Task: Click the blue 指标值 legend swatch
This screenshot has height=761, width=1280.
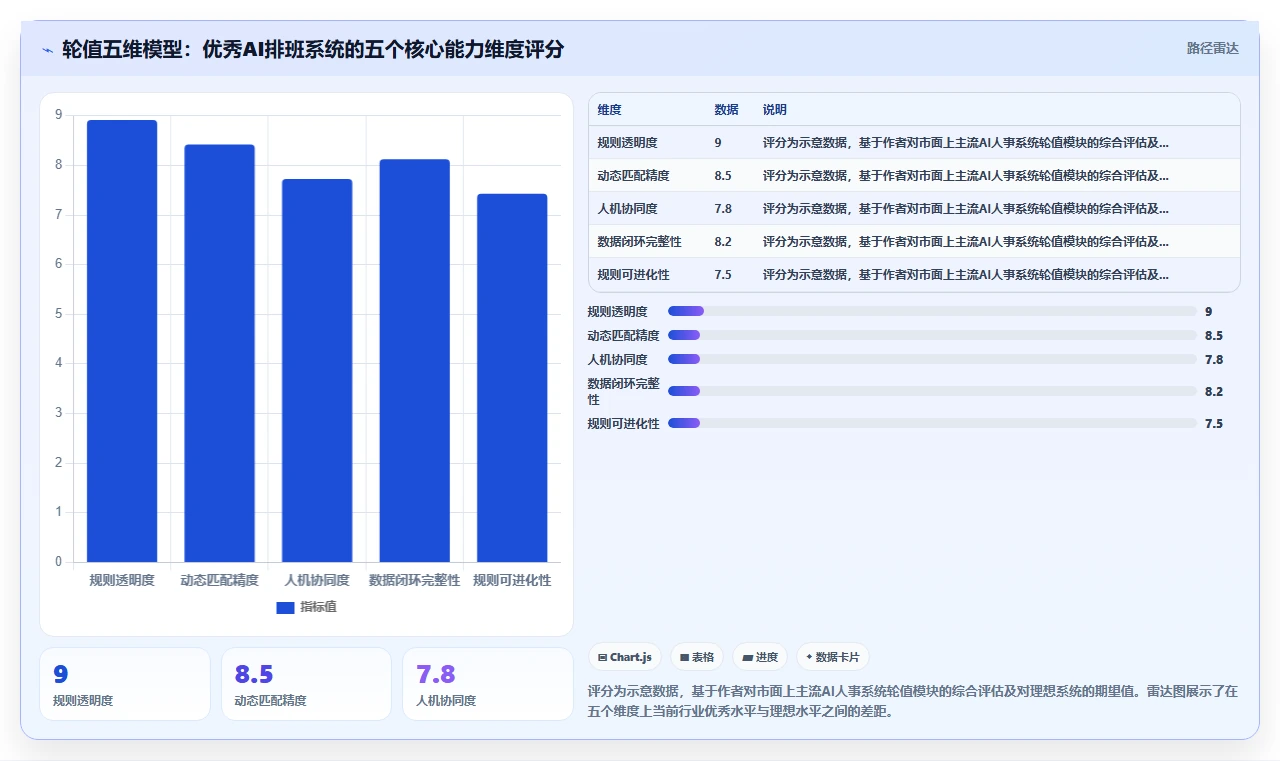Action: 285,607
